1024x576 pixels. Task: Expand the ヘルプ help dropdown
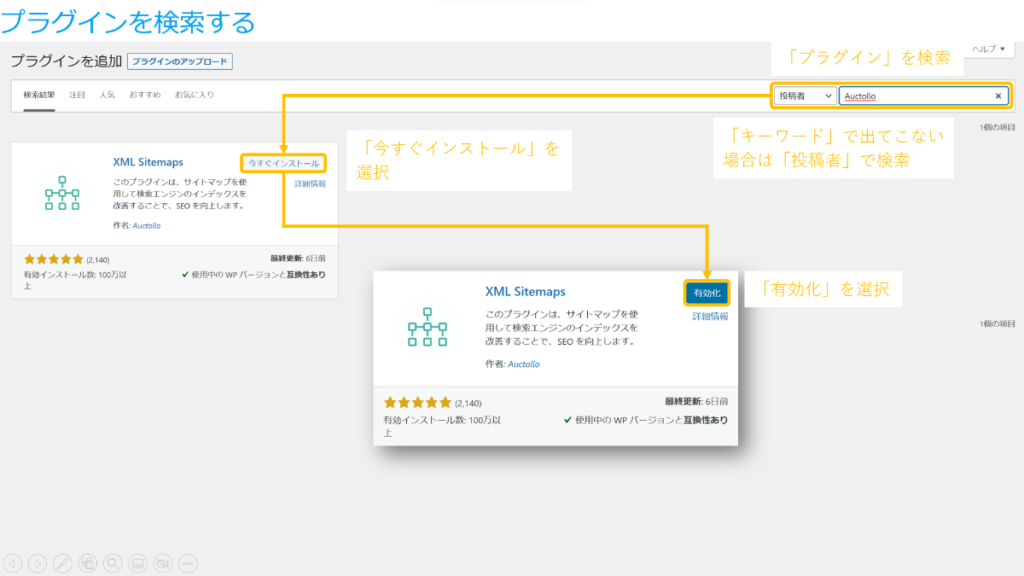(x=989, y=49)
